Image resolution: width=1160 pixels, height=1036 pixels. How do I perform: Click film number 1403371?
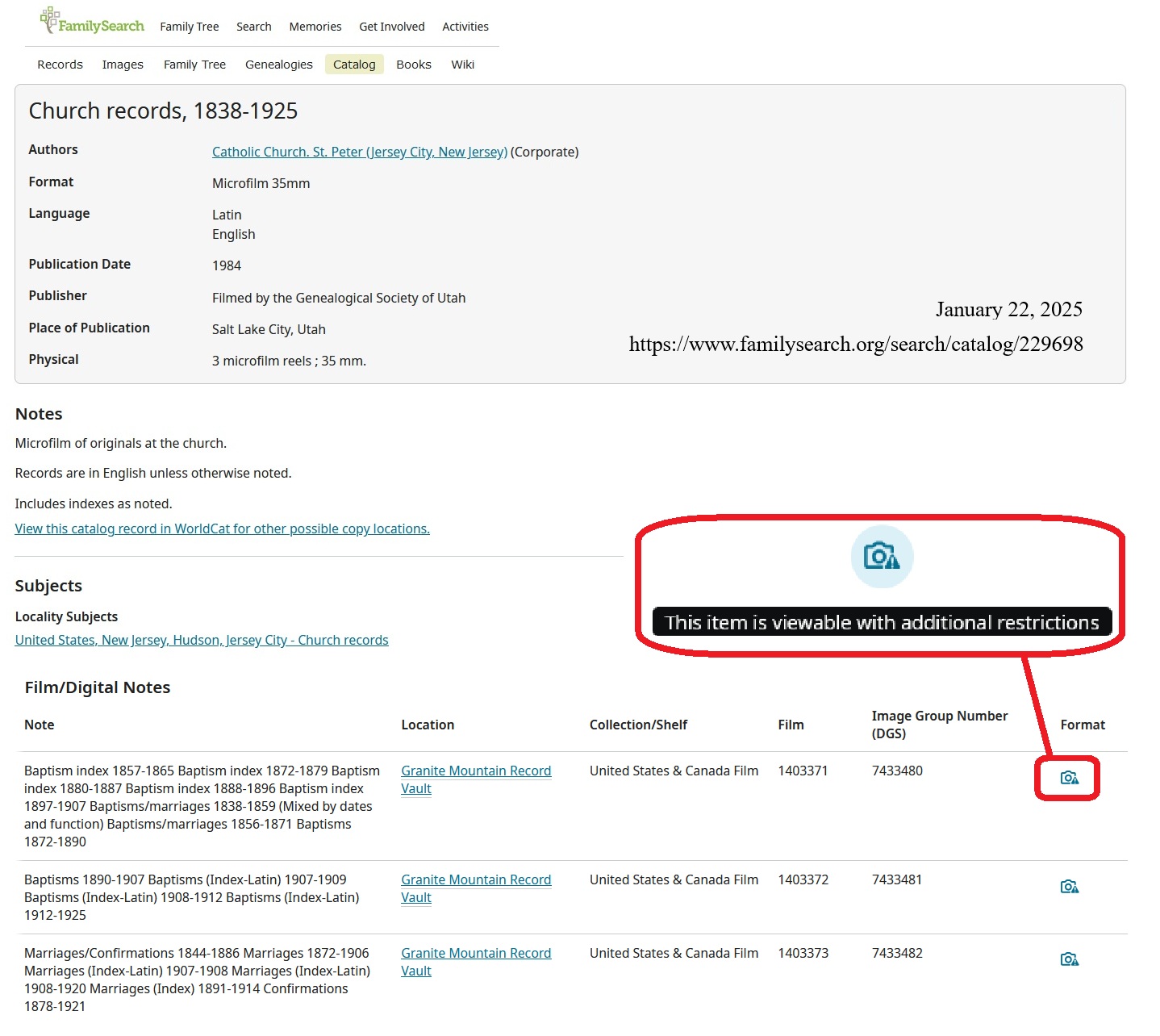(803, 771)
